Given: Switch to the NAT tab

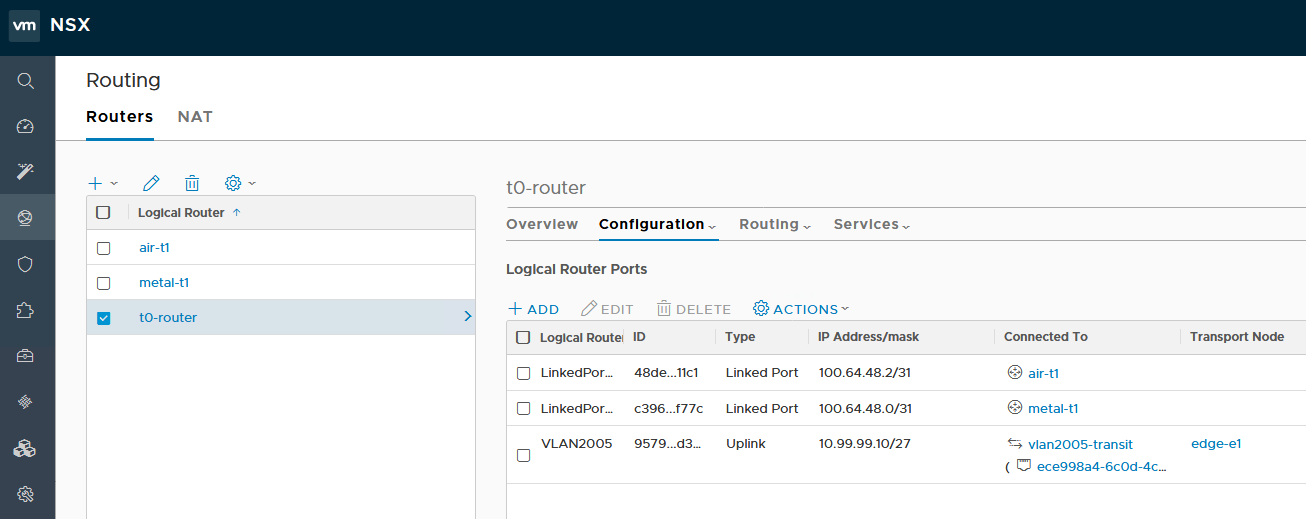Looking at the screenshot, I should (x=195, y=117).
